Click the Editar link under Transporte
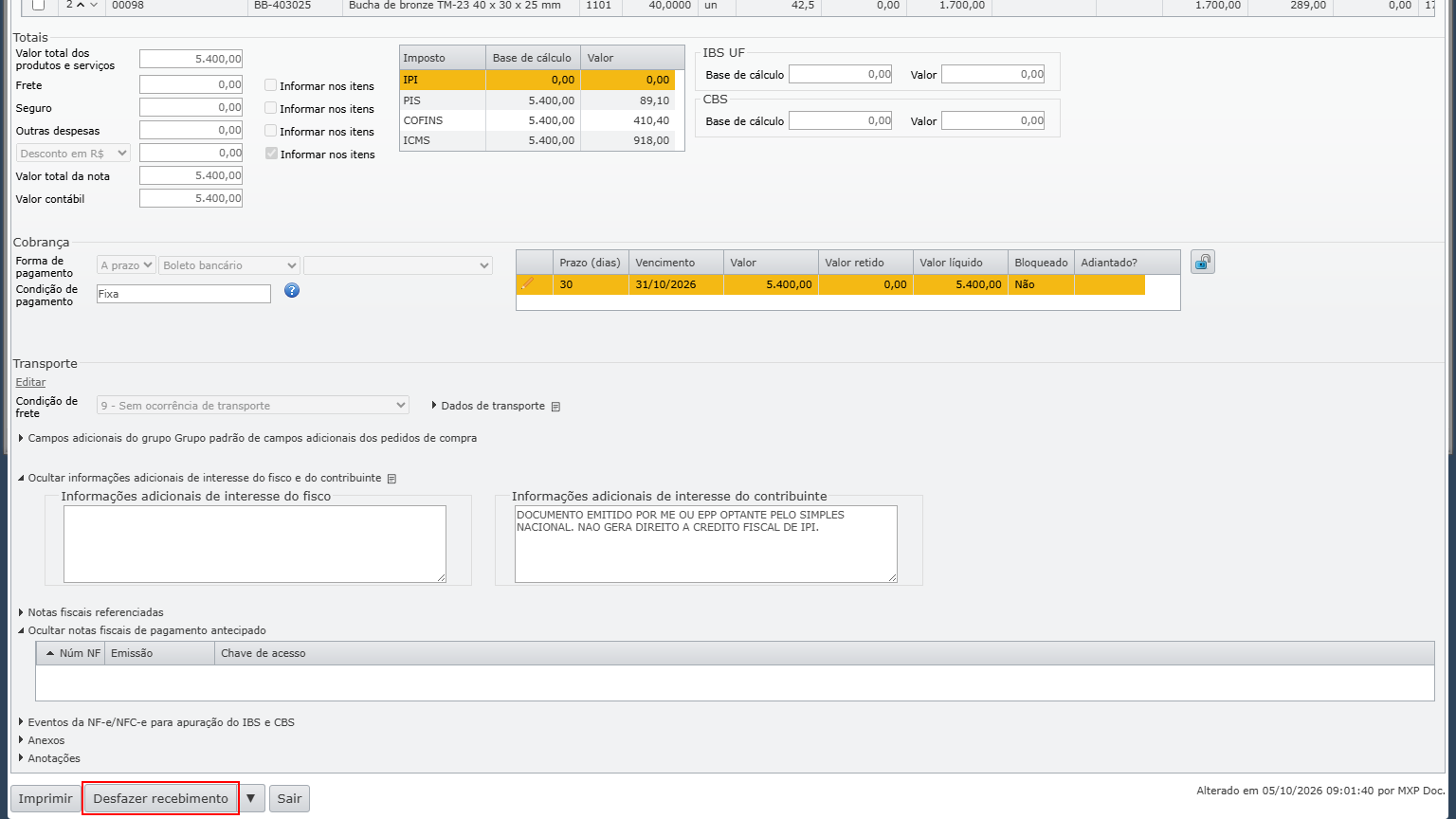The image size is (1456, 819). [30, 382]
